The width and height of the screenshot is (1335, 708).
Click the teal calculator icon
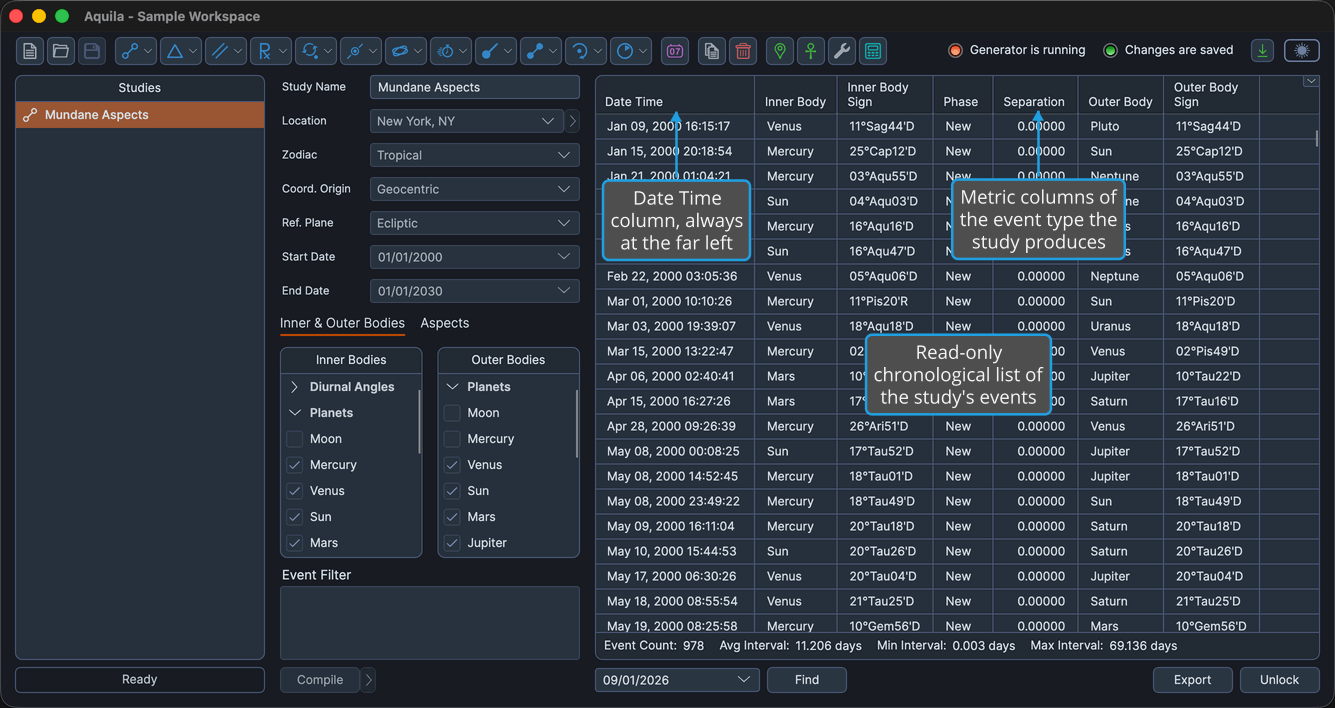pyautogui.click(x=873, y=51)
